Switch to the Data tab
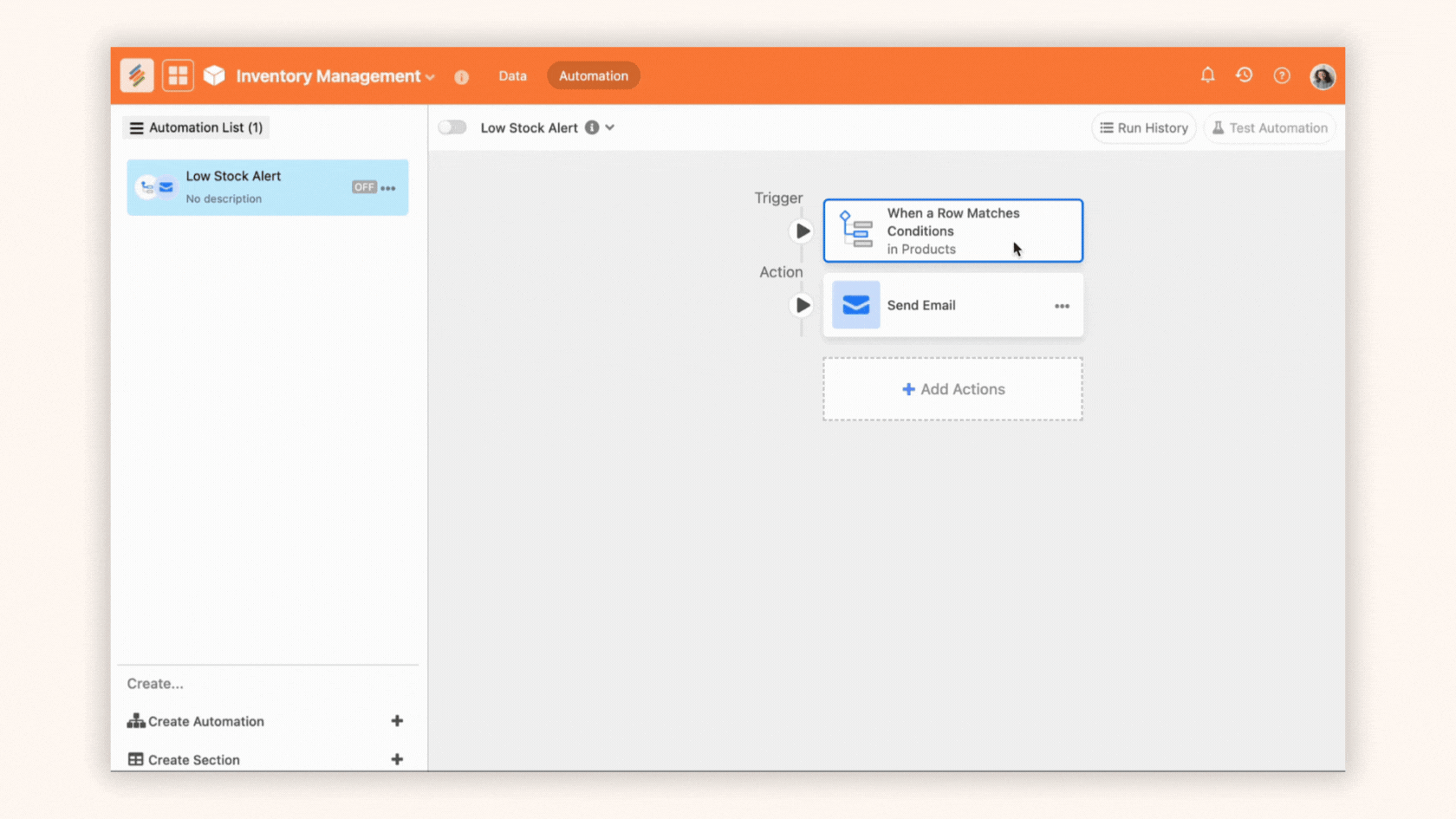 (x=512, y=76)
